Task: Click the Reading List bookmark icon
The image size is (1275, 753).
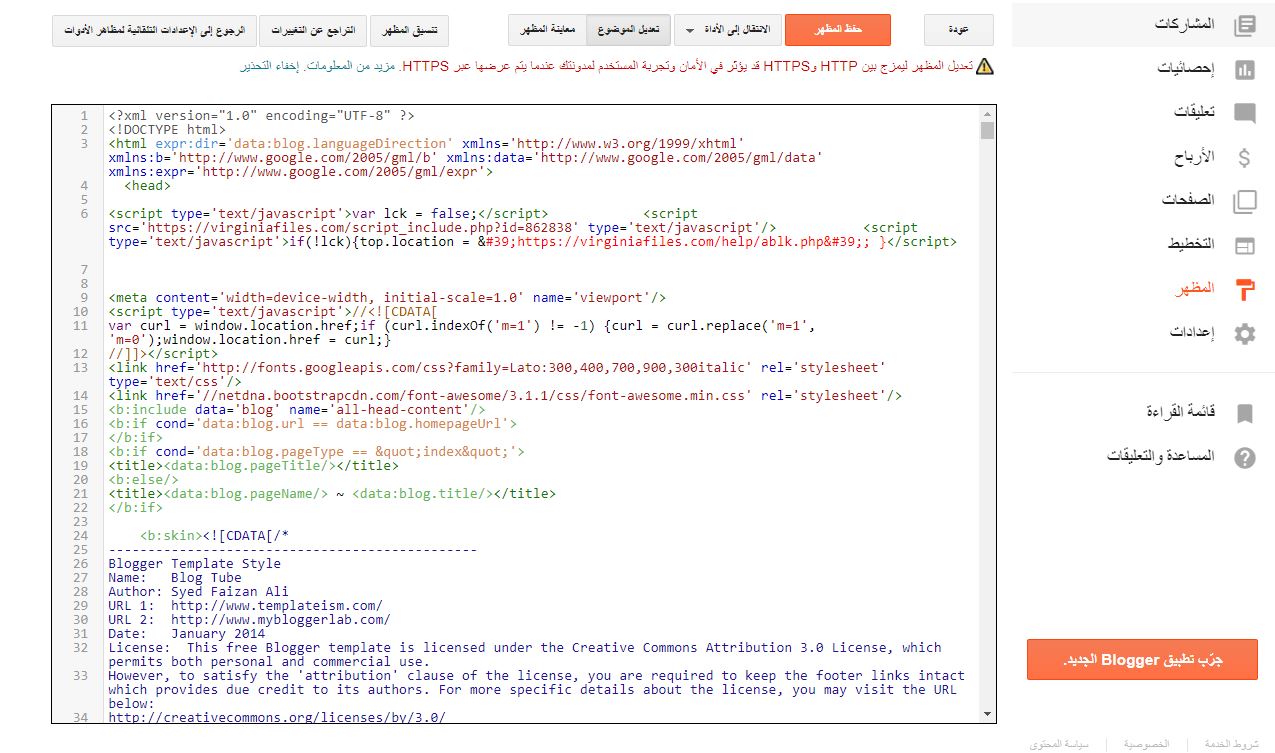Action: point(1244,413)
